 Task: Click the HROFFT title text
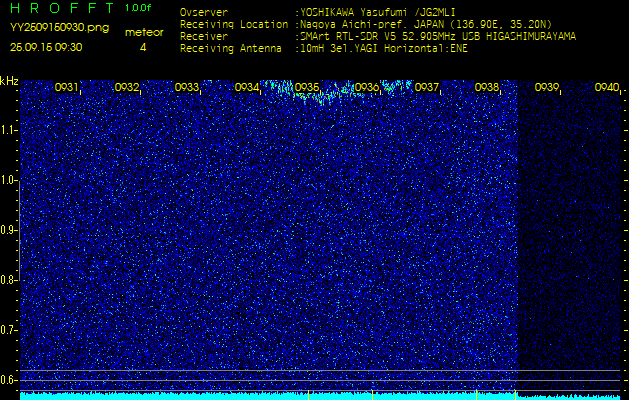coord(63,8)
